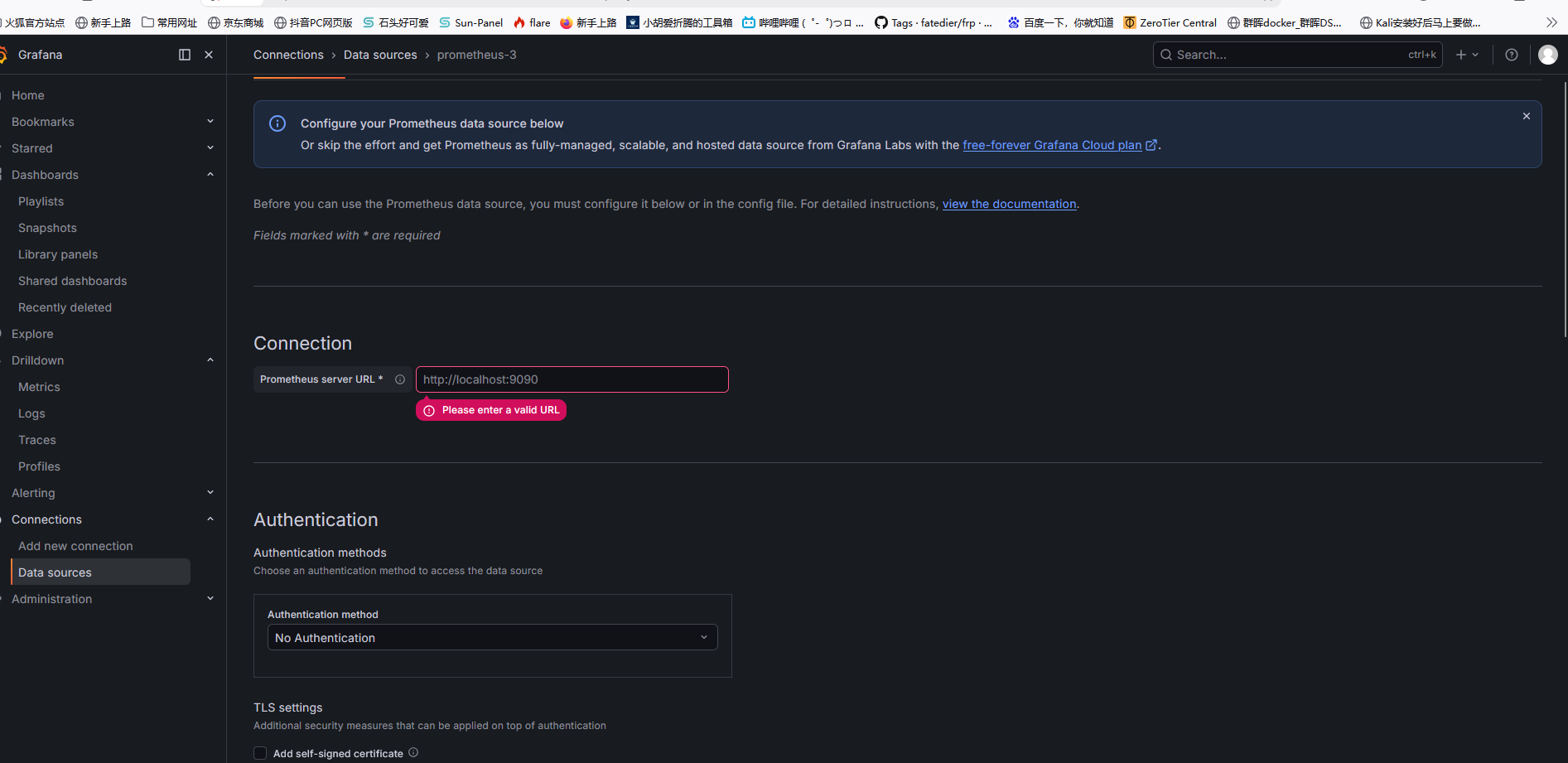Expand the Alerting section chevron
The width and height of the screenshot is (1568, 763).
point(210,493)
